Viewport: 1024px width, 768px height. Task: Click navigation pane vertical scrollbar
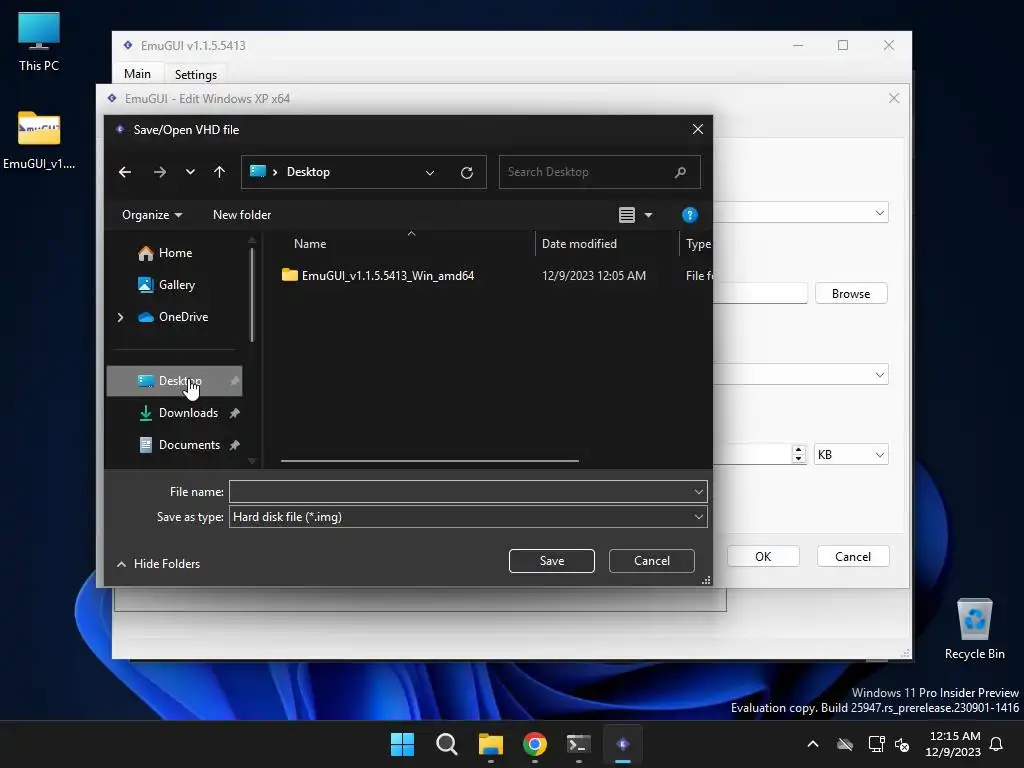click(x=252, y=294)
